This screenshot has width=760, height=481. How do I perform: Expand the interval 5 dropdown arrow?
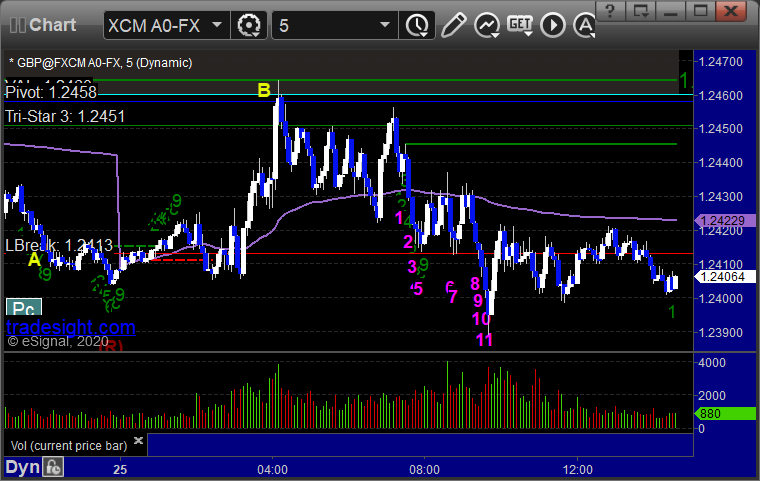point(385,25)
